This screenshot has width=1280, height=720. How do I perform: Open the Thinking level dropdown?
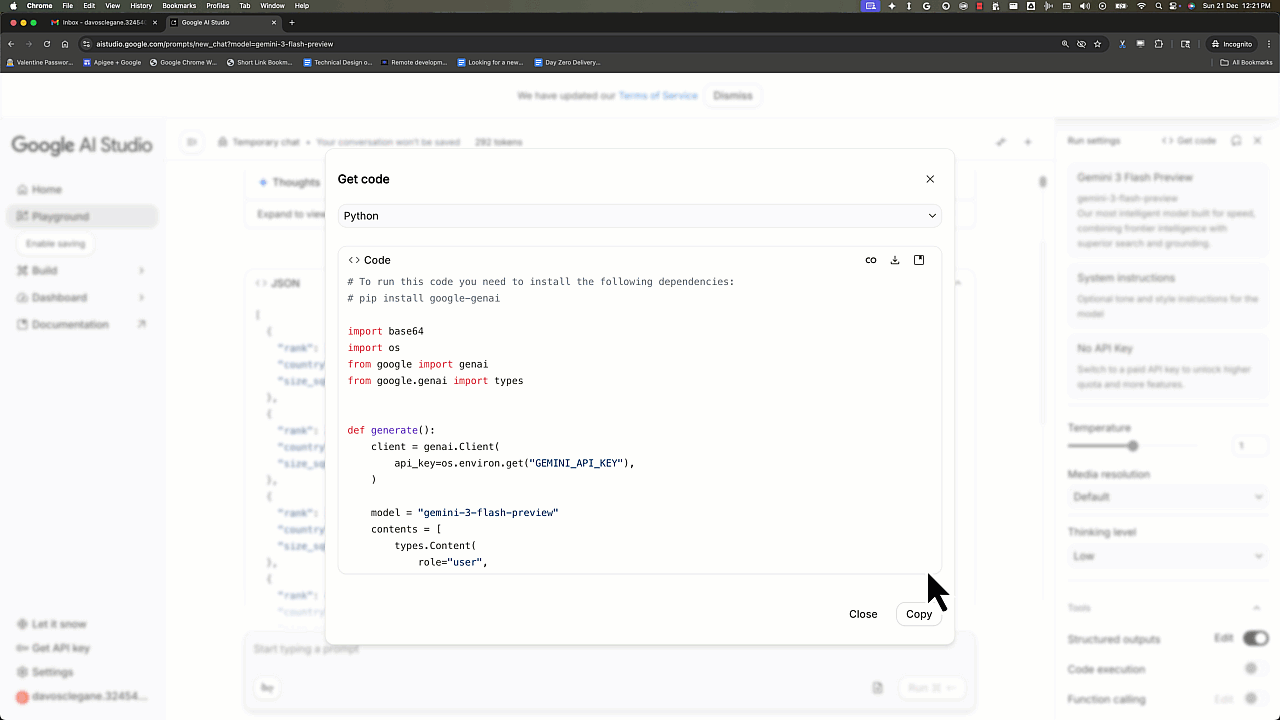(1168, 556)
